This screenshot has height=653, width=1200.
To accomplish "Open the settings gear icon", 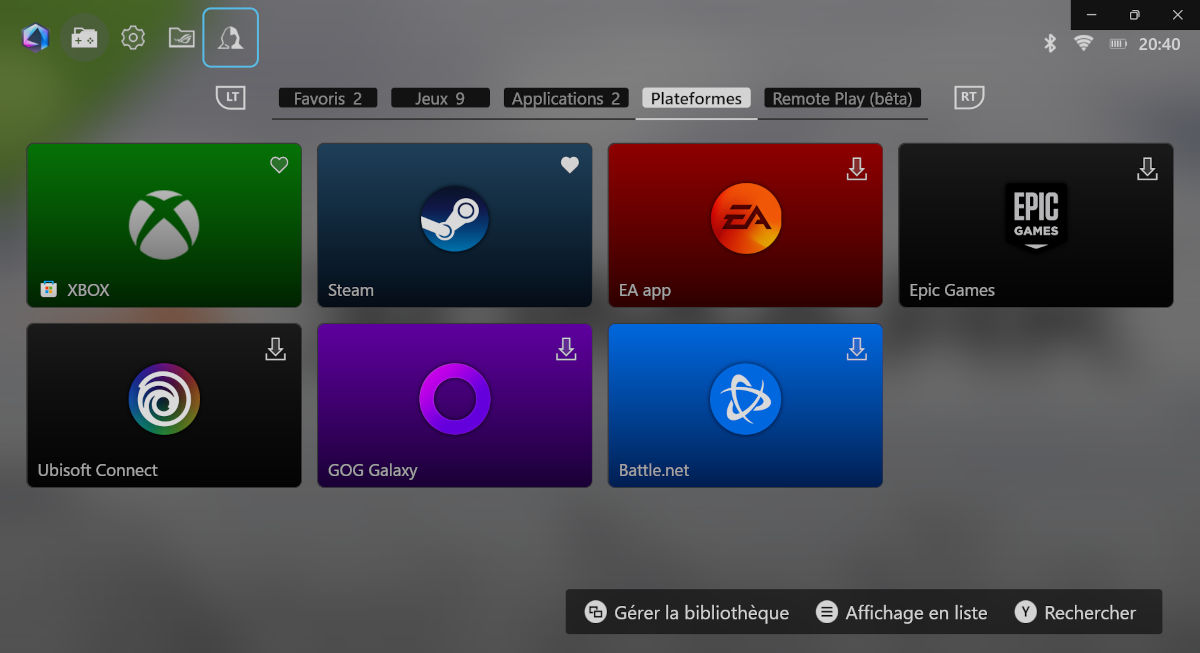I will click(133, 38).
